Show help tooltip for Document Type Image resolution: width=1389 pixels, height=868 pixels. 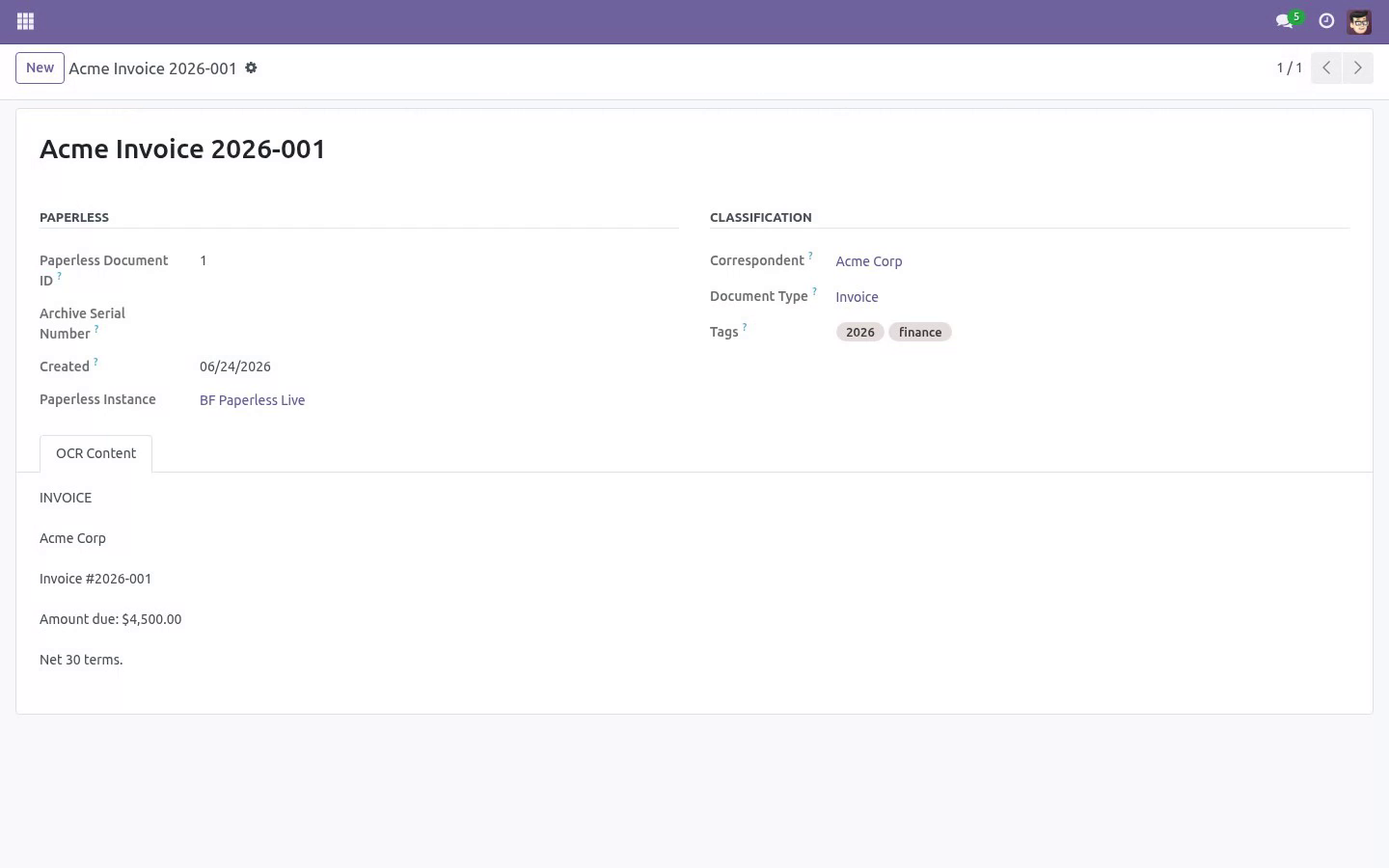point(814,291)
